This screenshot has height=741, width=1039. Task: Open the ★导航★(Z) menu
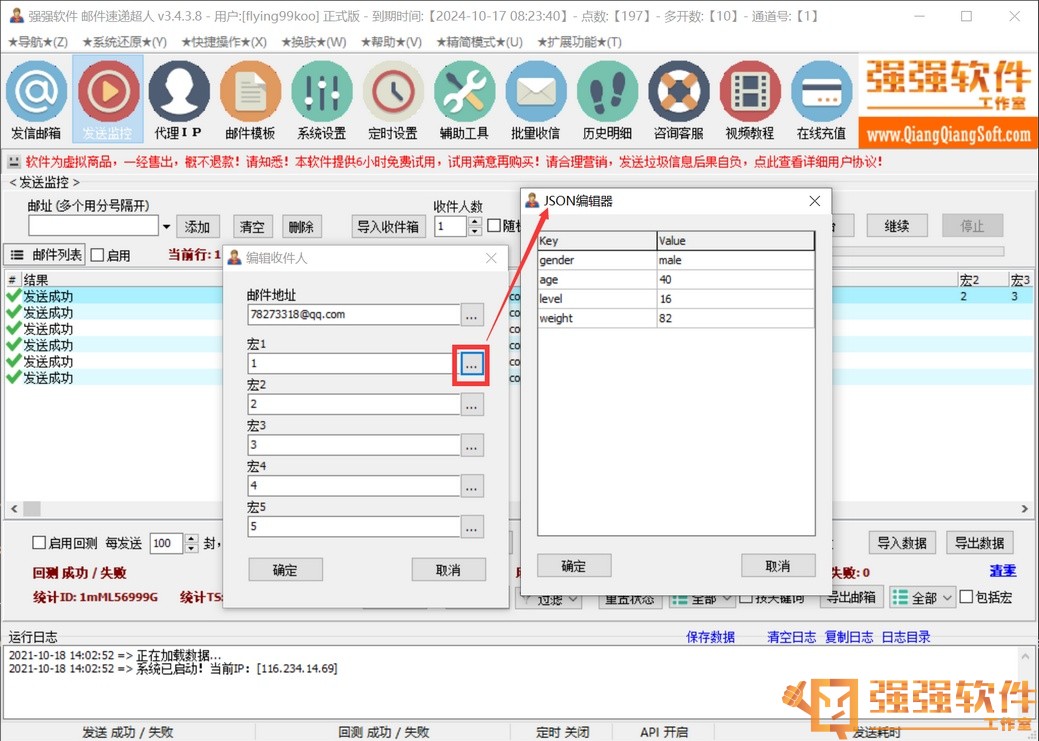point(38,42)
